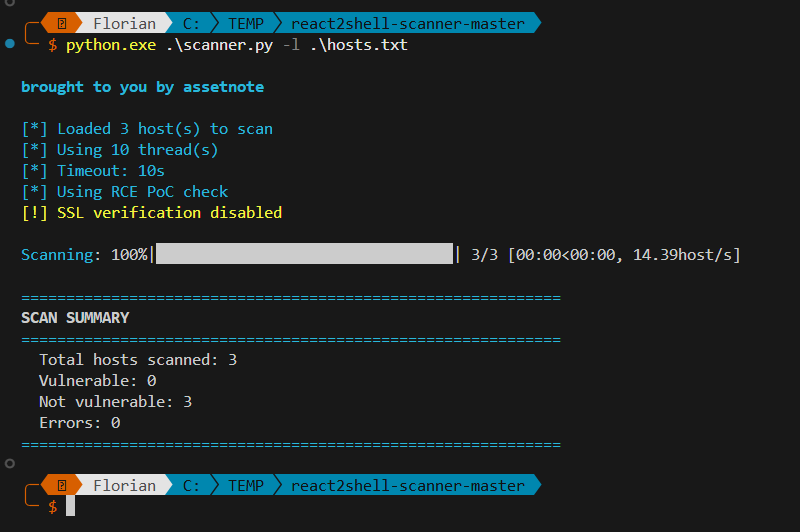Click the orange icon segment in the top prompt
The width and height of the screenshot is (800, 532).
62,22
